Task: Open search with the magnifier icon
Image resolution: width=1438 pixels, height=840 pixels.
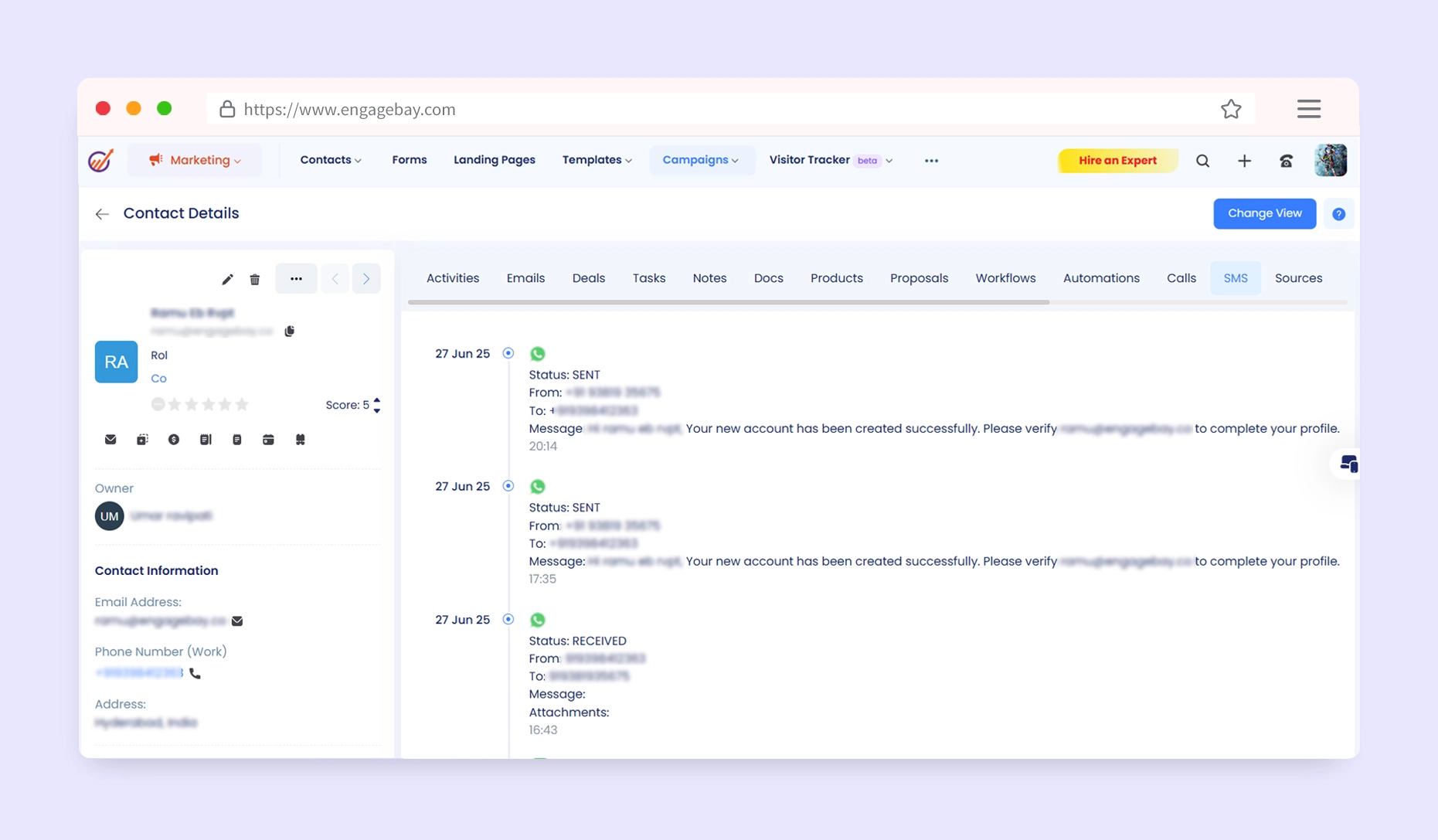Action: pos(1202,161)
